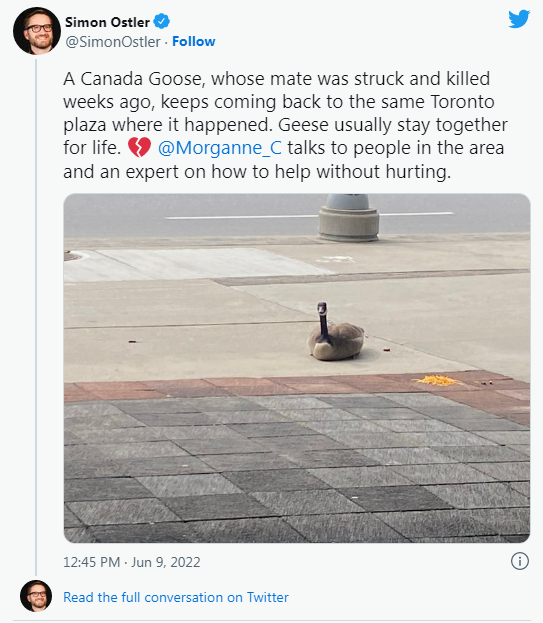Click the broken heart emoji in the tweet
This screenshot has height=623, width=543.
pyautogui.click(x=139, y=147)
